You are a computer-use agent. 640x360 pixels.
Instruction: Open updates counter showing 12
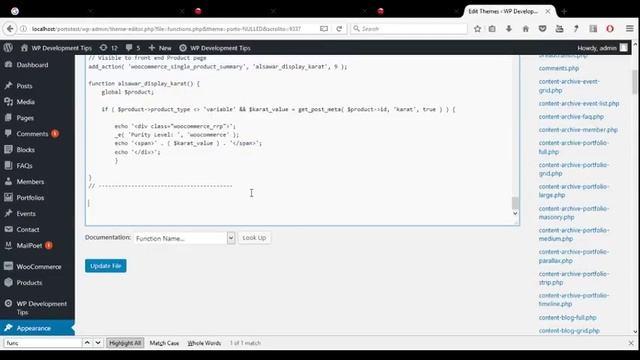click(109, 48)
